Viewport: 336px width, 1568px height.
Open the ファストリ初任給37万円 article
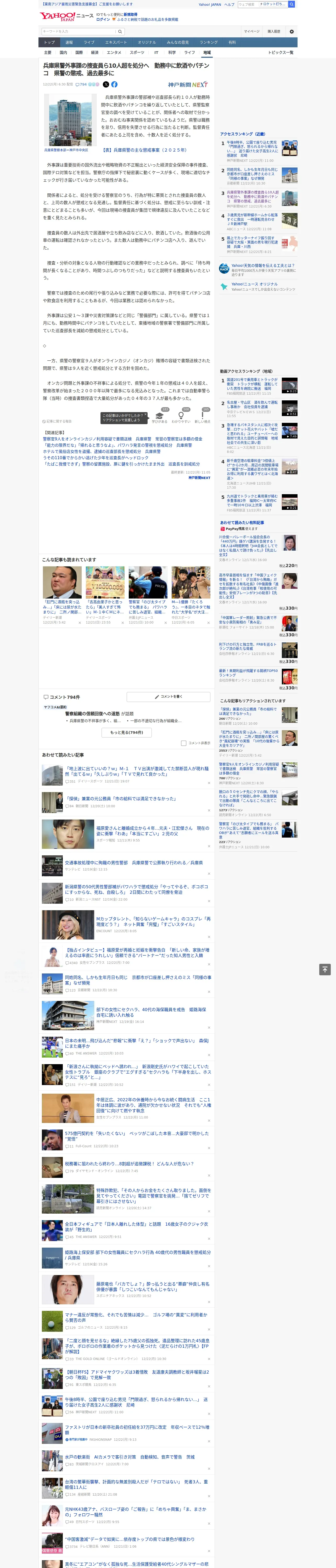137,1429
